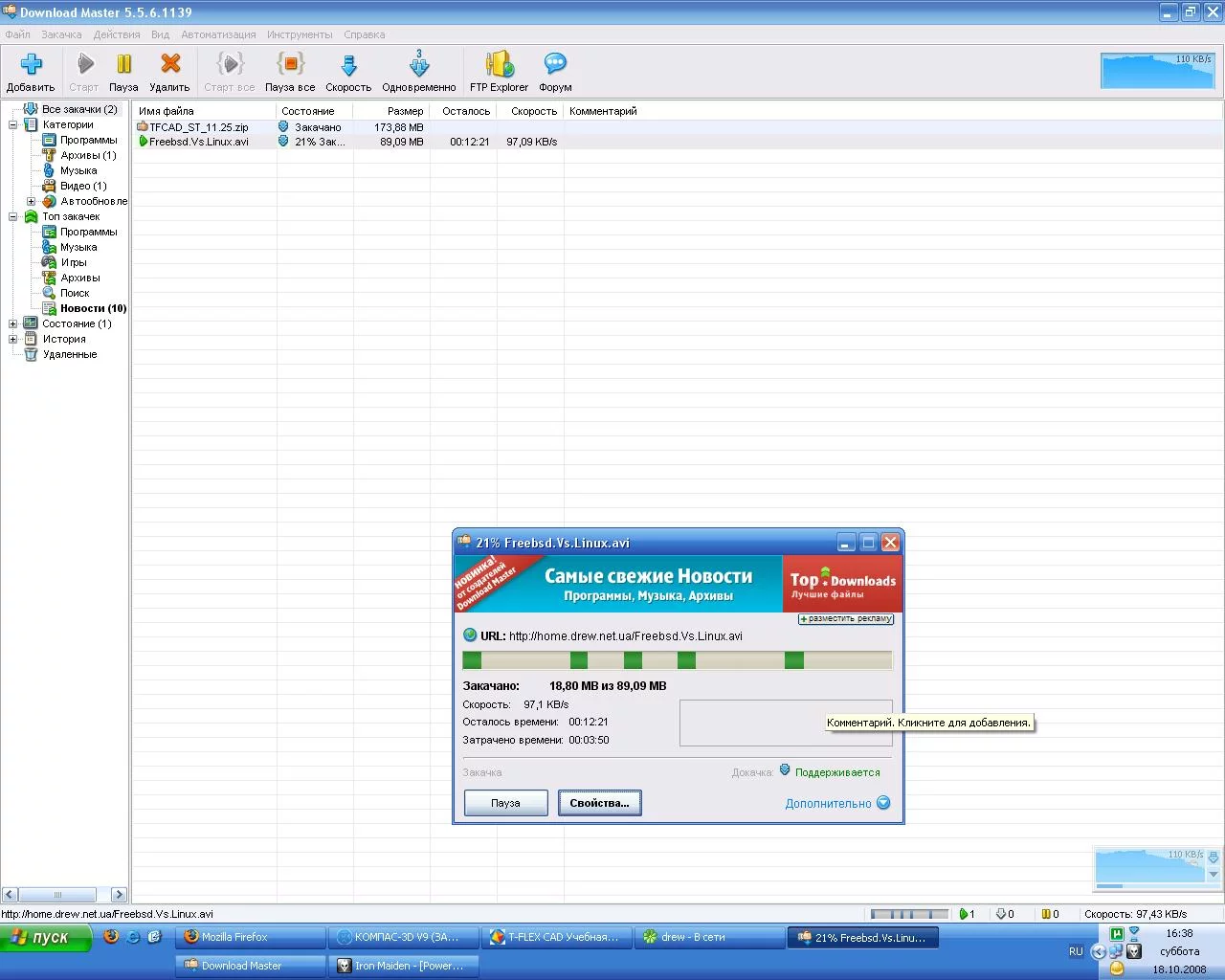1225x980 pixels.
Task: Open the Закачка menu
Action: (x=61, y=34)
